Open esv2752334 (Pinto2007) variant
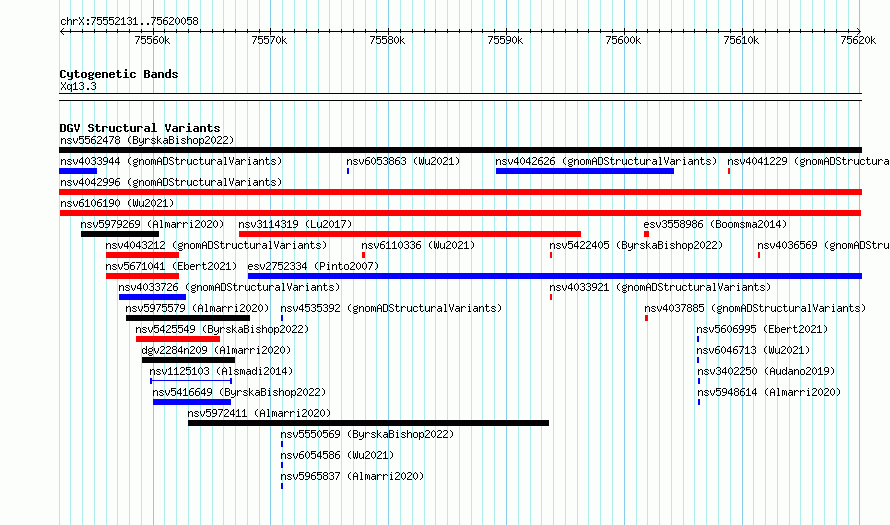 [313, 266]
